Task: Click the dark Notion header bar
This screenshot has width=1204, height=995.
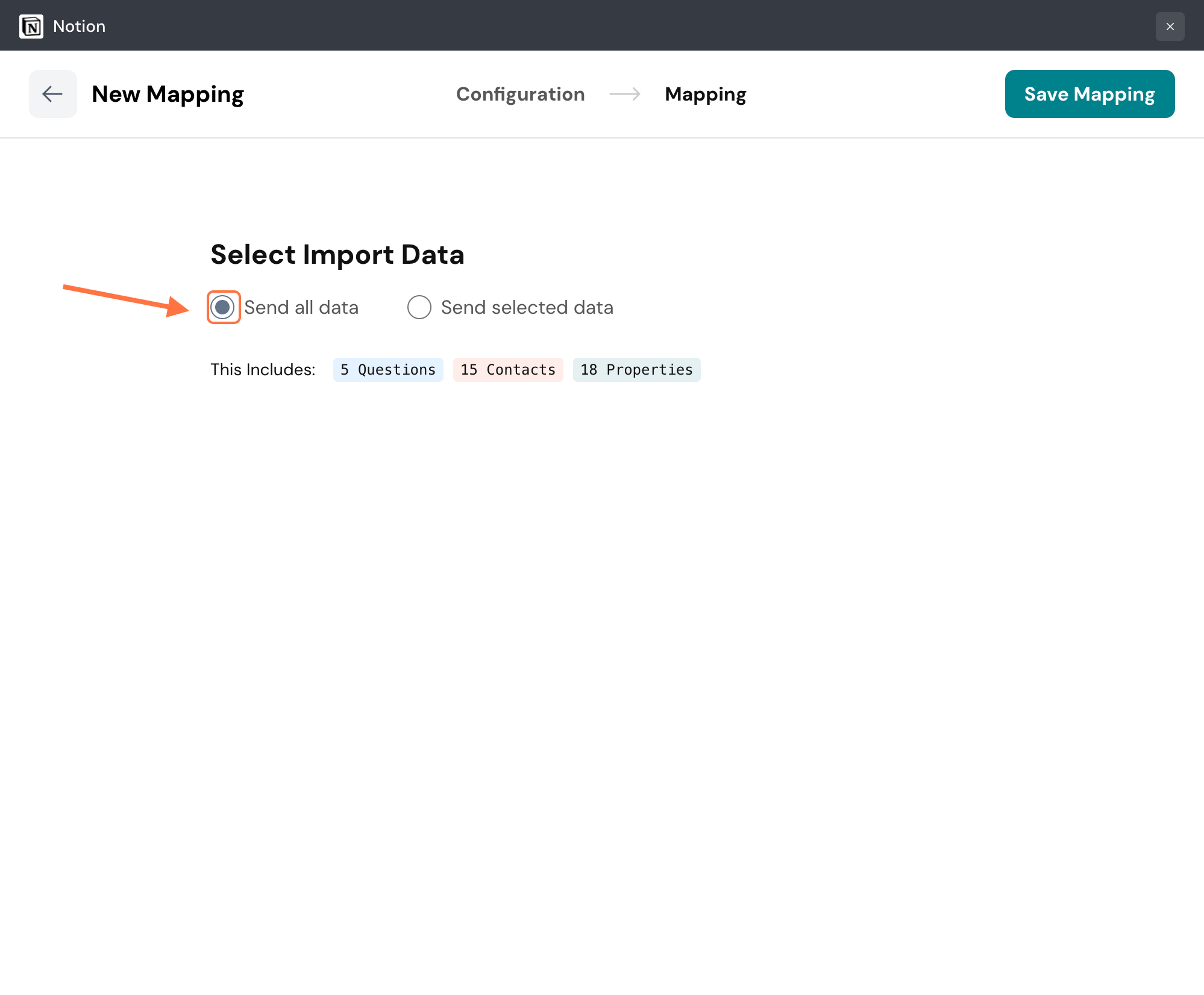Action: [603, 25]
